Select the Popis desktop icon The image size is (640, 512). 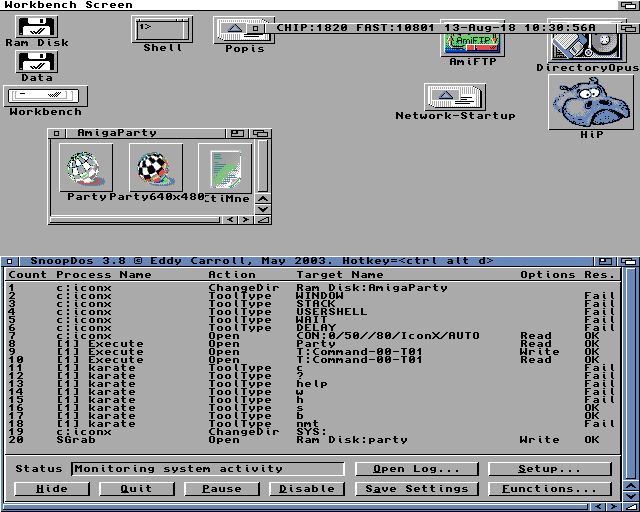click(x=244, y=30)
